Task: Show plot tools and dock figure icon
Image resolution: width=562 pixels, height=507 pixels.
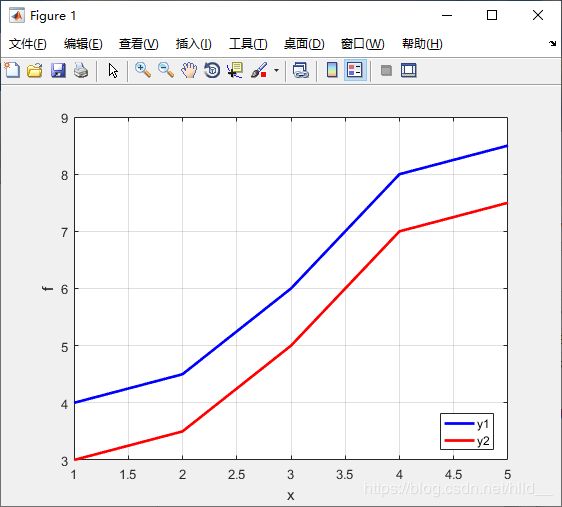Action: pos(409,70)
